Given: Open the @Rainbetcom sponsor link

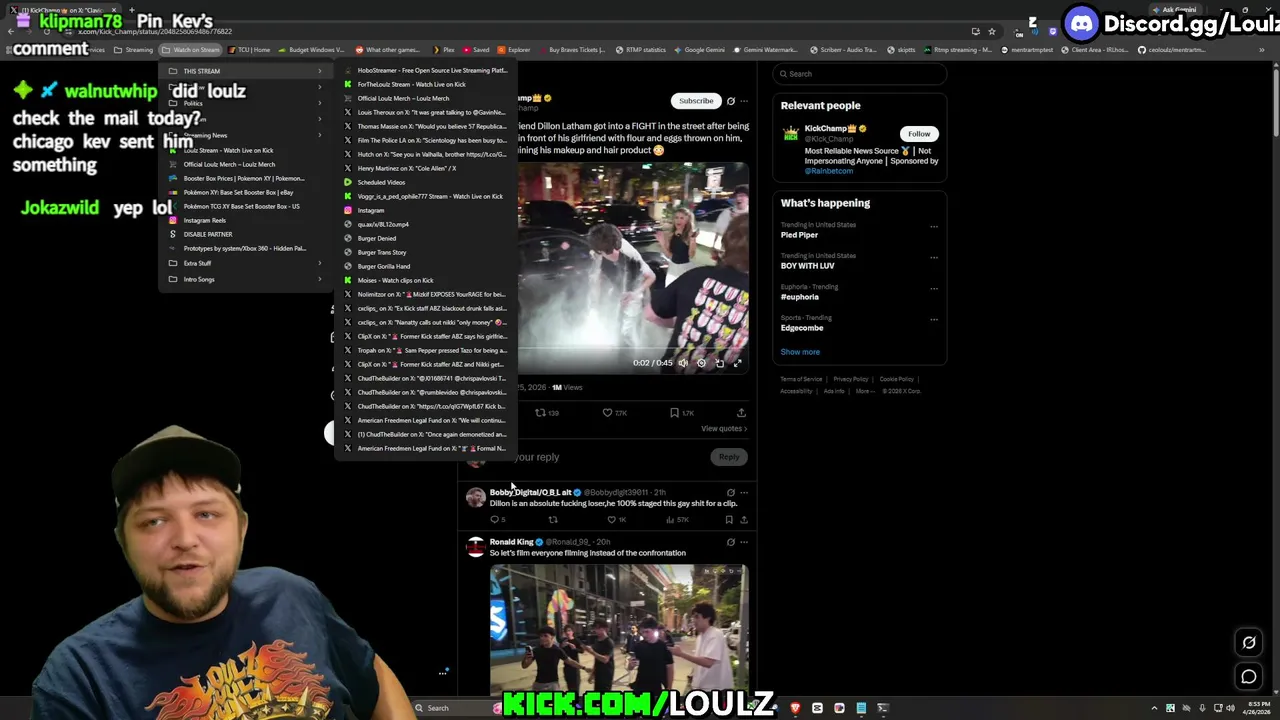Looking at the screenshot, I should coord(829,171).
